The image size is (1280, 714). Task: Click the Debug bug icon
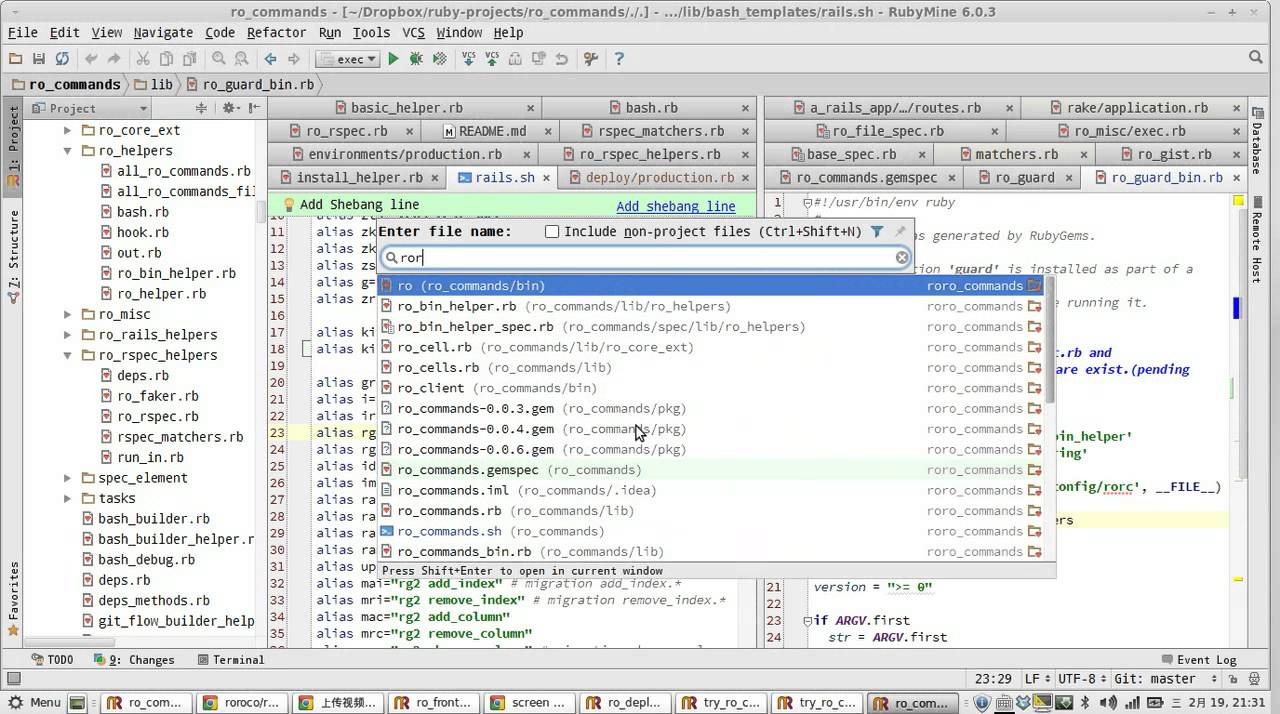tap(416, 59)
